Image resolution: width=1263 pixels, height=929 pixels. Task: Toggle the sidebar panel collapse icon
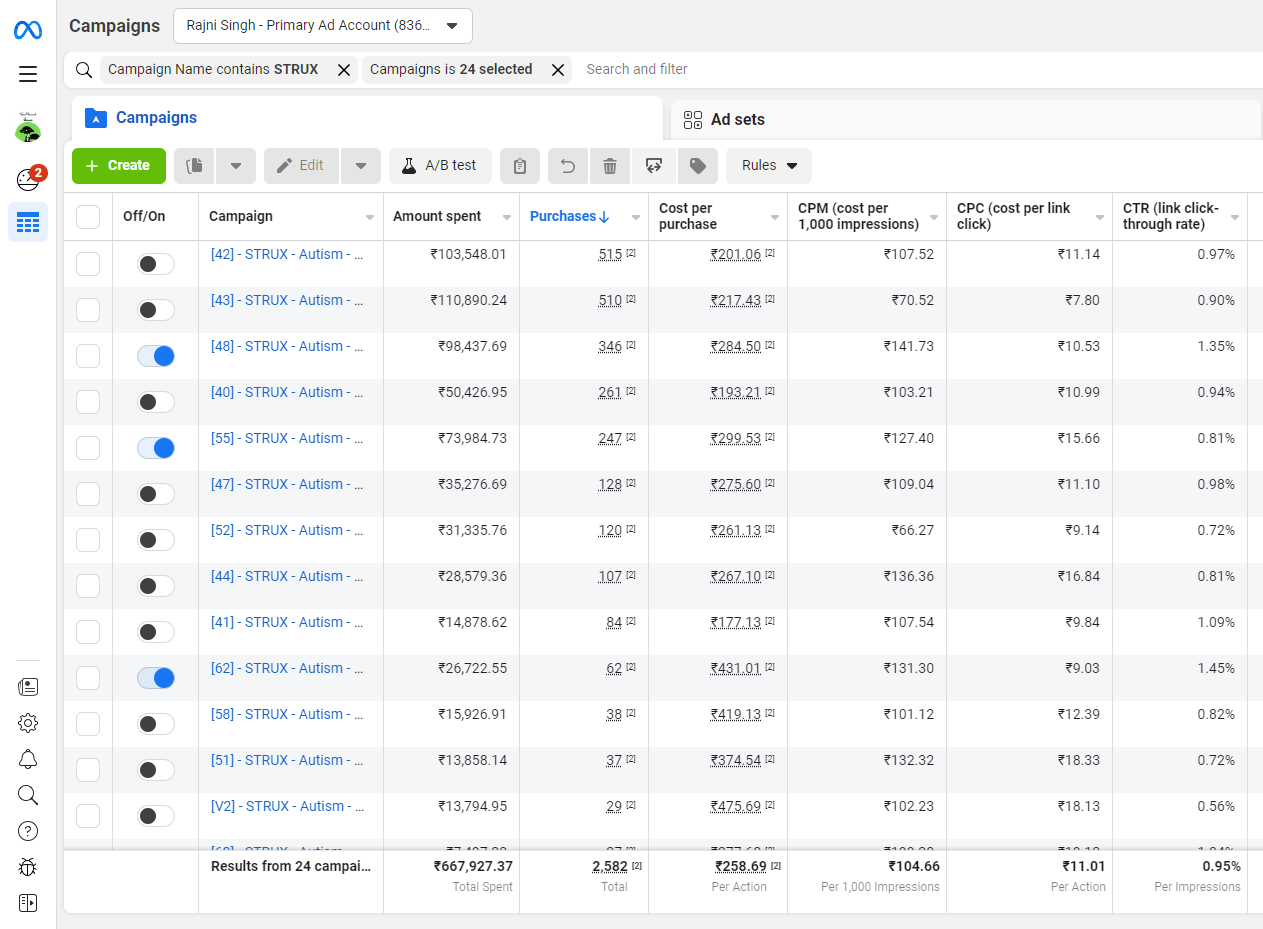(x=28, y=903)
